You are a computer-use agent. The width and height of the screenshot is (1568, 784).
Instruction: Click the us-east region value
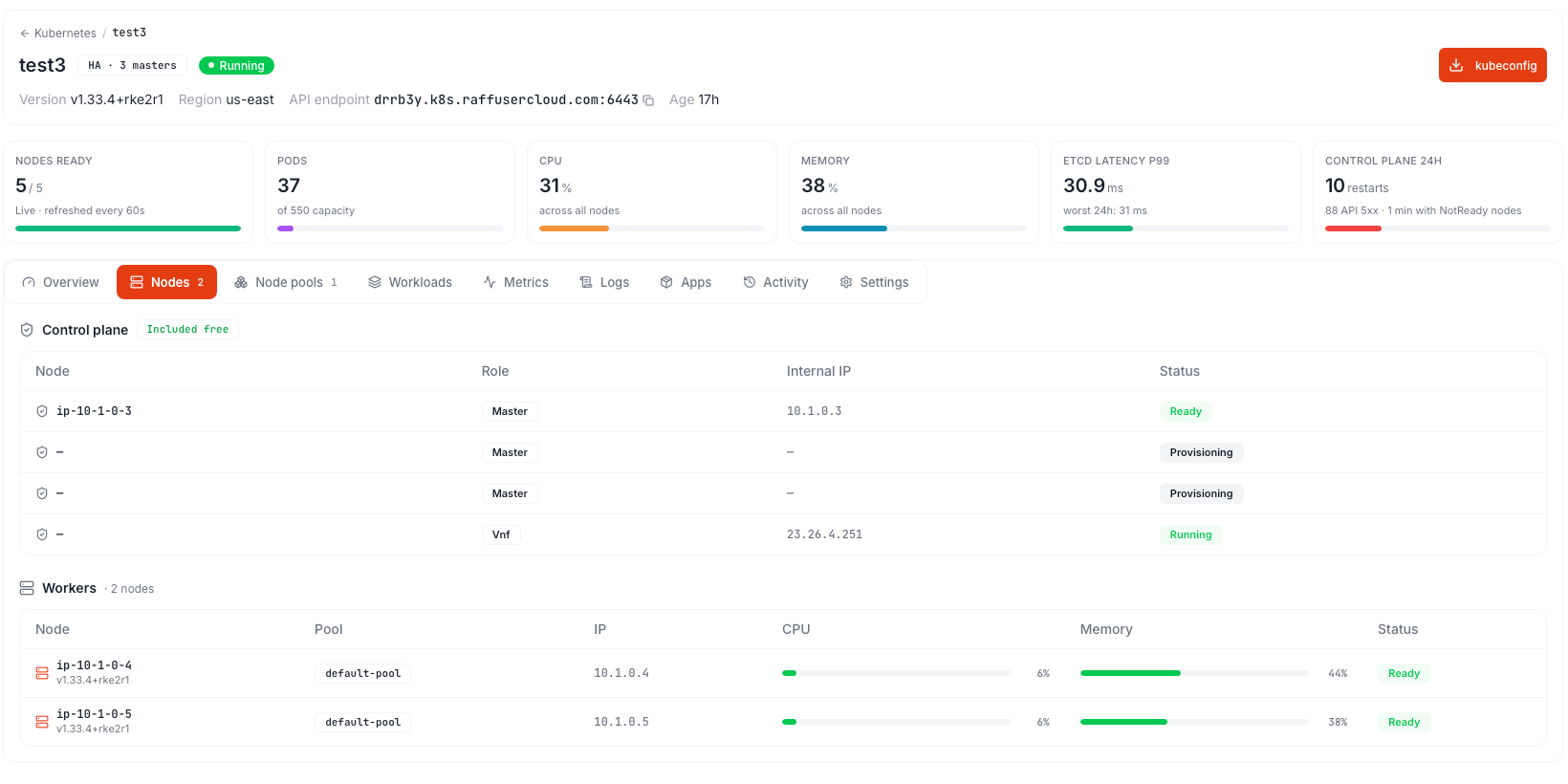tap(250, 99)
